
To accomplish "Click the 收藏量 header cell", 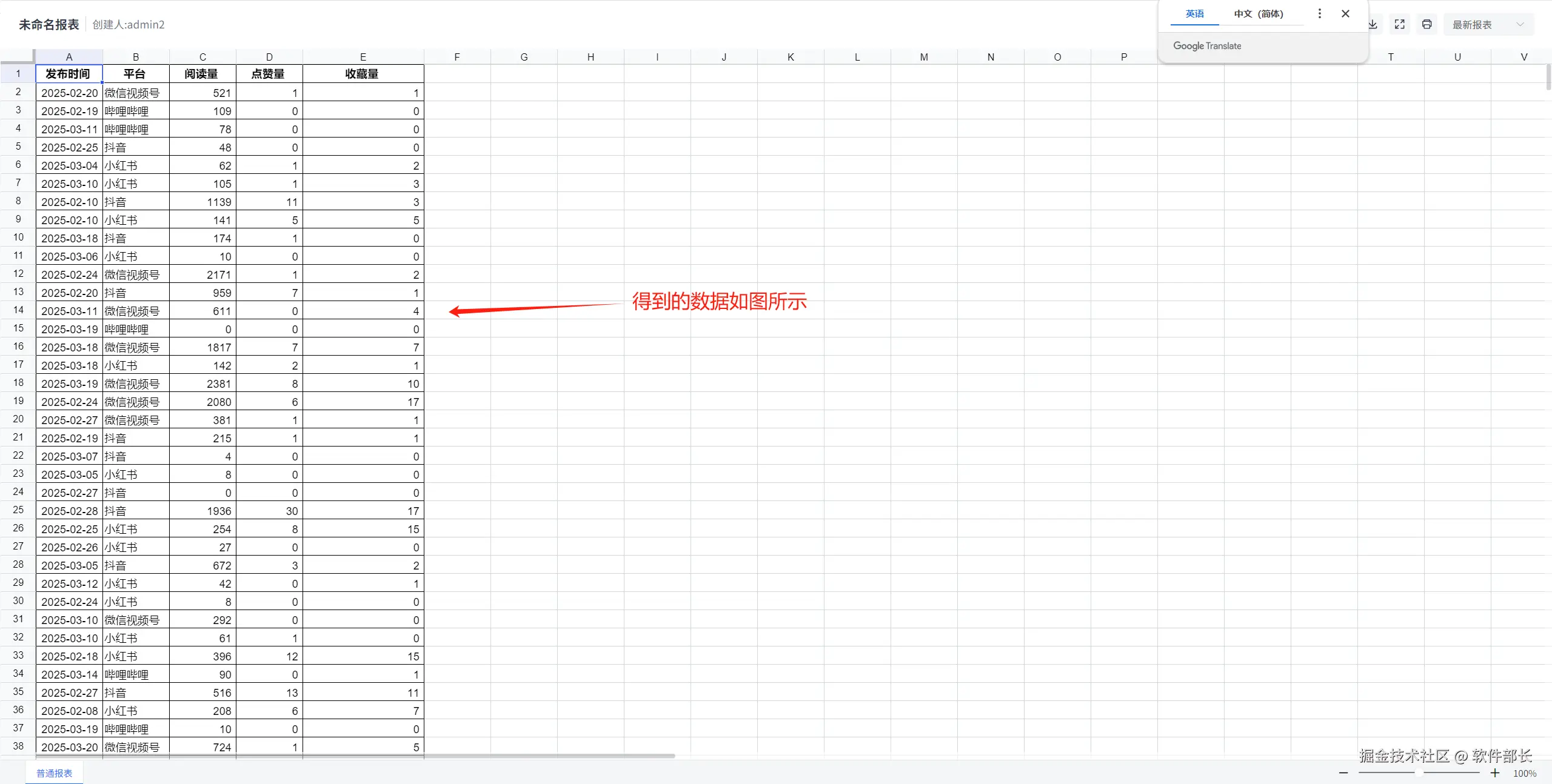I will (363, 74).
